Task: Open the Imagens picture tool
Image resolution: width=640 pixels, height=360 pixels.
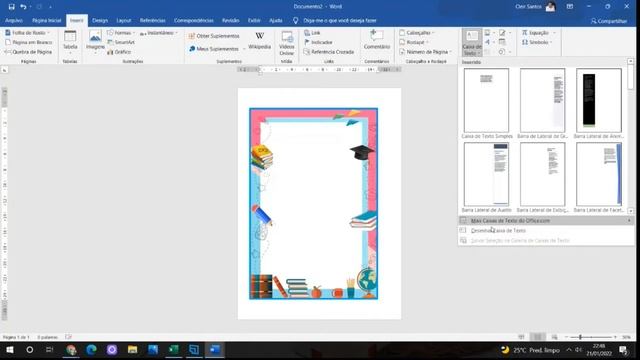Action: [x=95, y=42]
